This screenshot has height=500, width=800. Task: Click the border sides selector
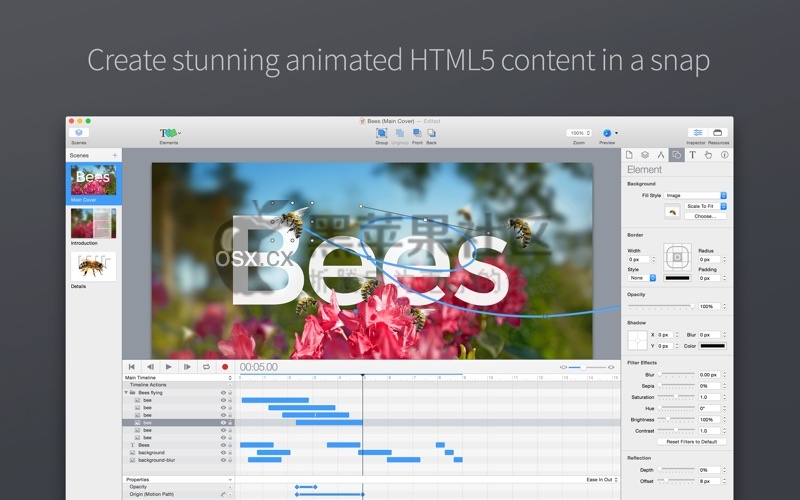[678, 257]
